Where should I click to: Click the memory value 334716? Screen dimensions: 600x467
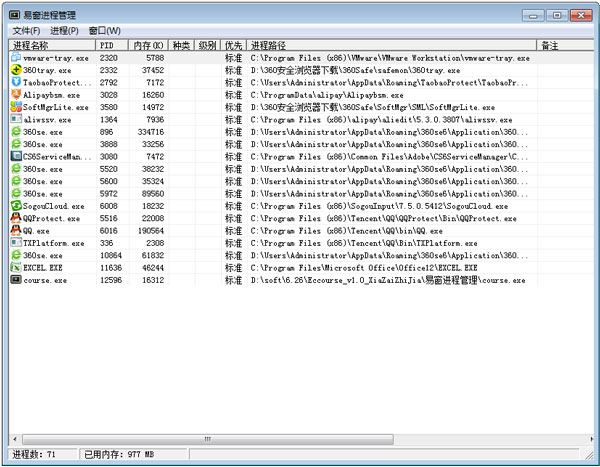[x=151, y=132]
